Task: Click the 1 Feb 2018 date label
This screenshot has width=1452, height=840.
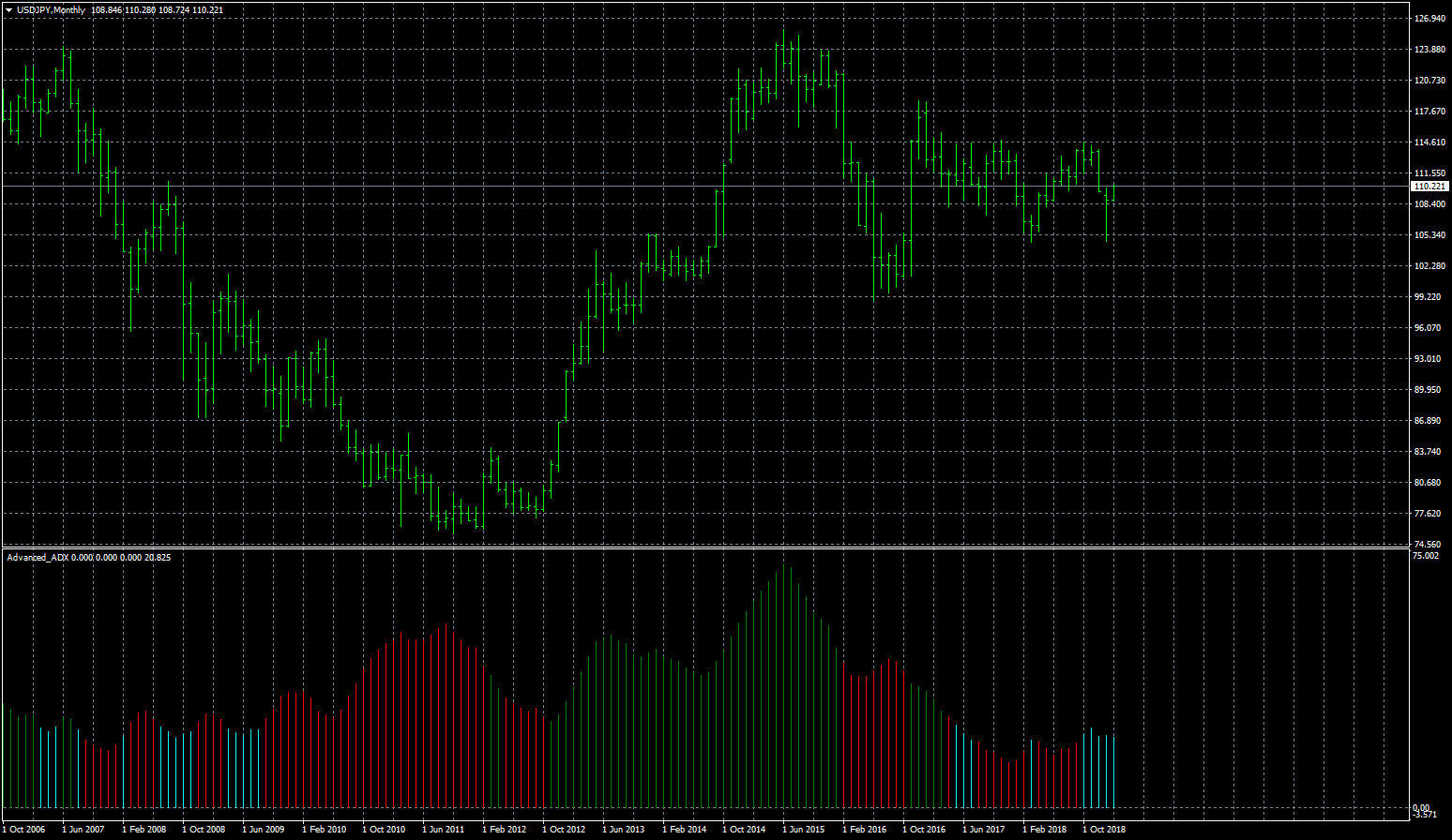Action: pos(1044,830)
